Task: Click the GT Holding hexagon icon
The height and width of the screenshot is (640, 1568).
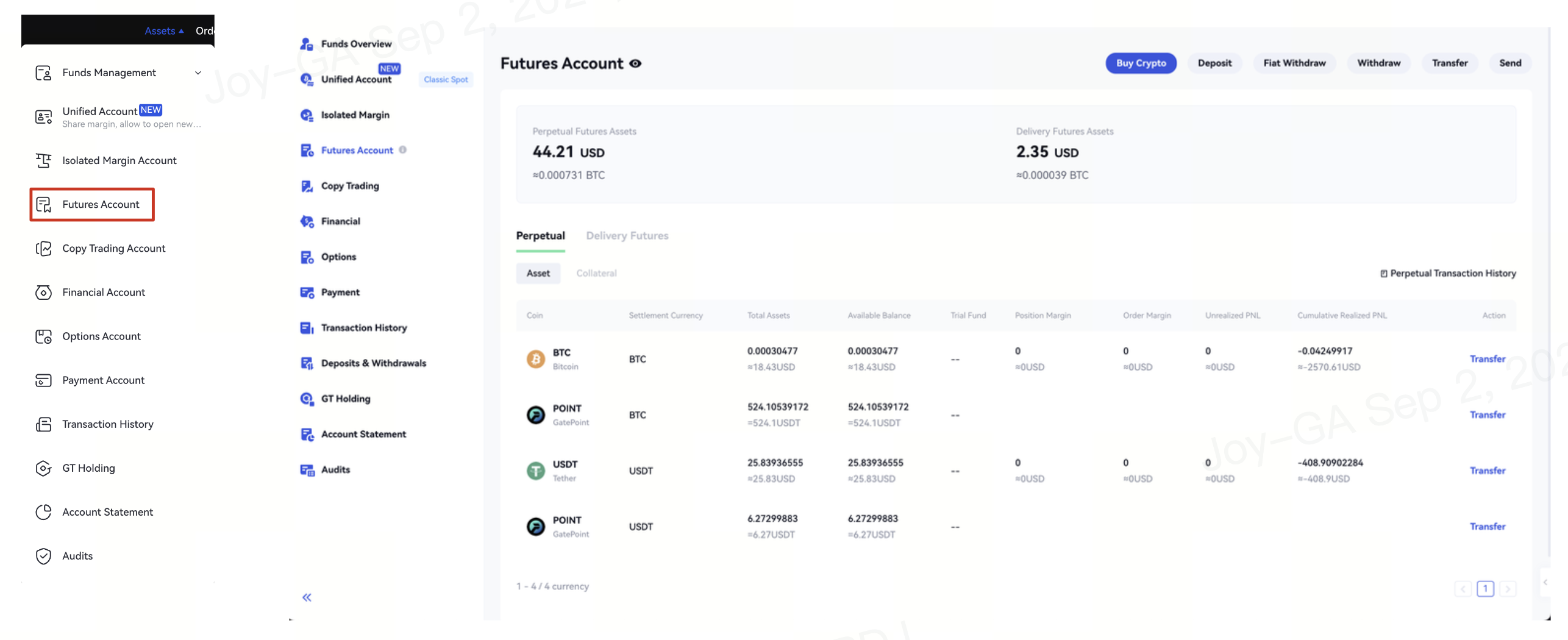Action: coord(43,468)
